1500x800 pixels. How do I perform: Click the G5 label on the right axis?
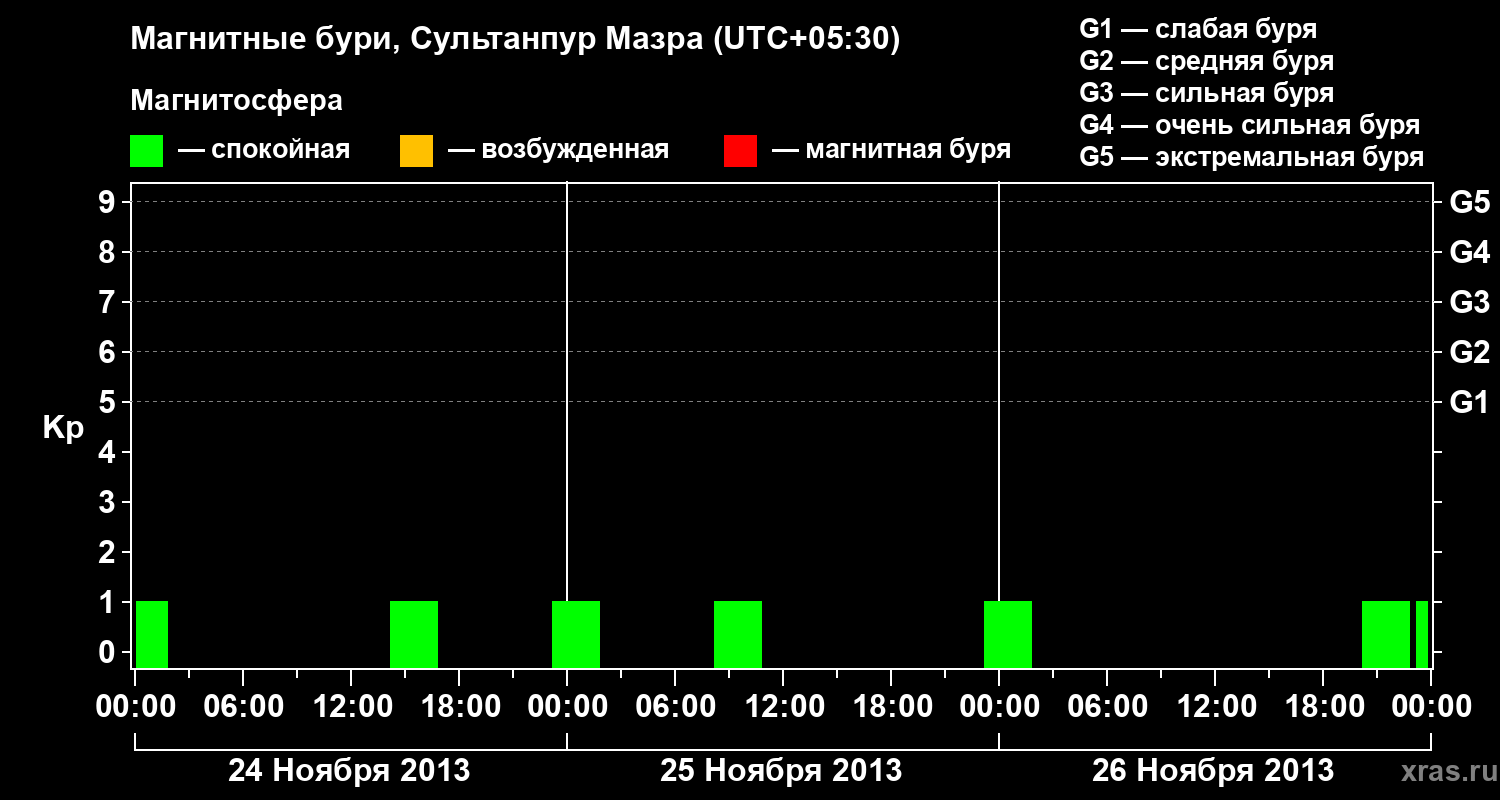[1470, 203]
